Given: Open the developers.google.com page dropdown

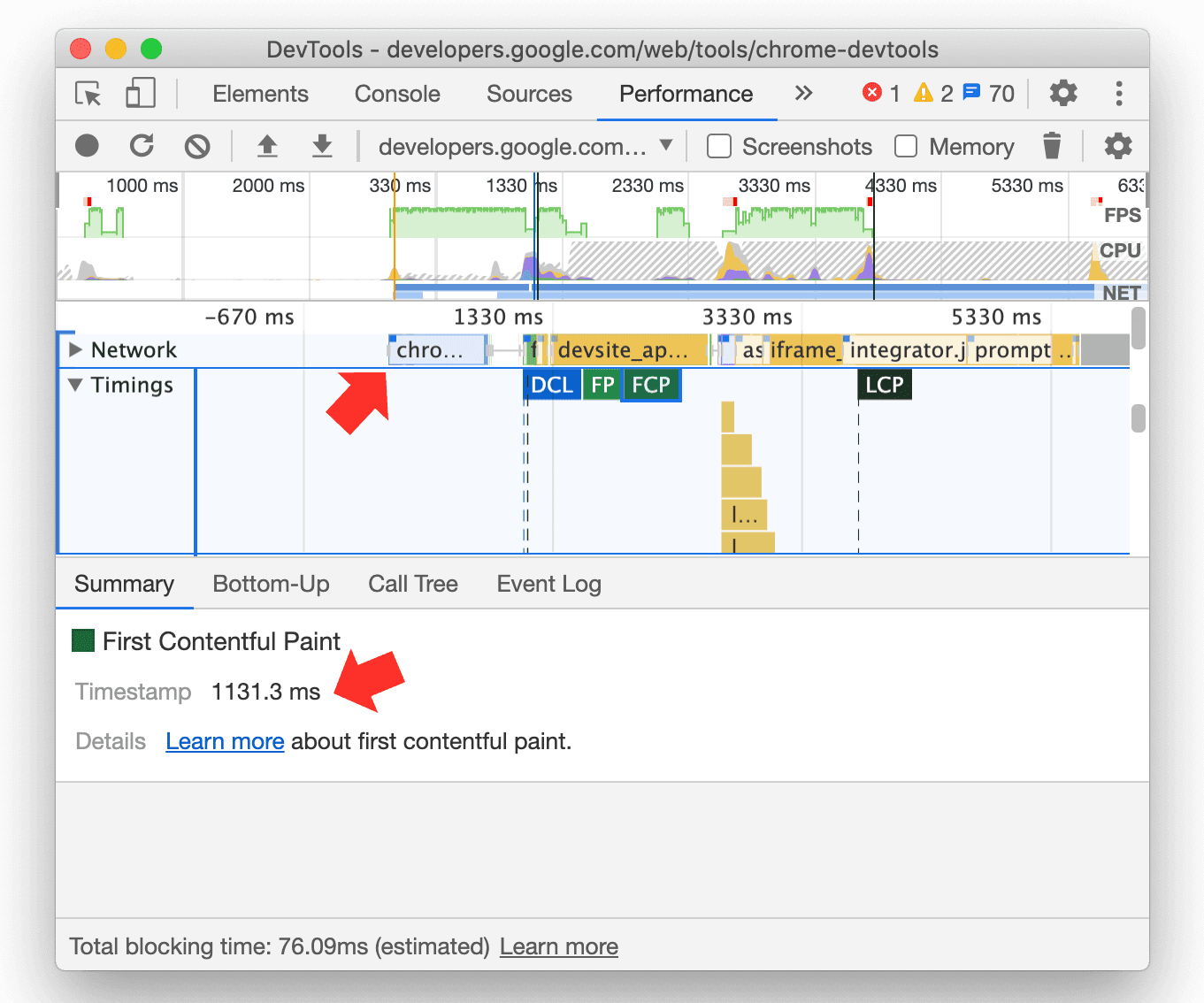Looking at the screenshot, I should (665, 146).
